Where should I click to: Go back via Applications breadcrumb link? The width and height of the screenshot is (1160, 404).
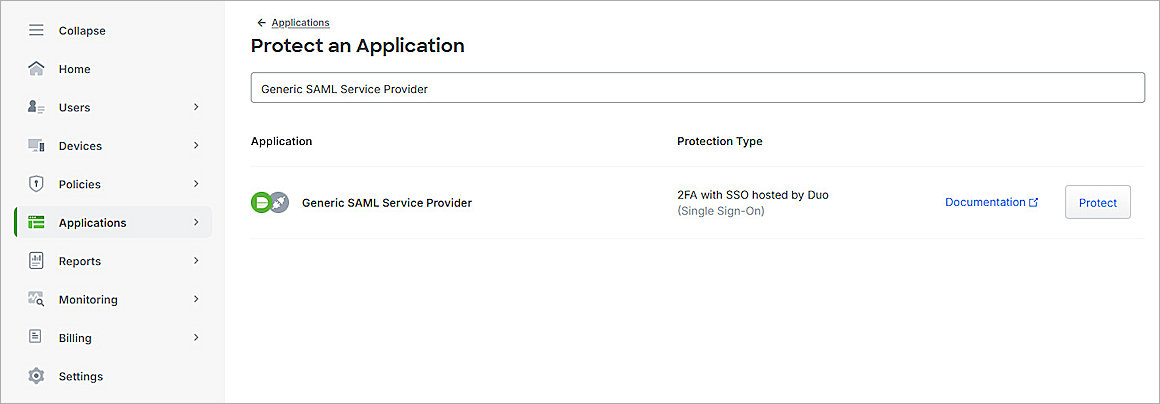(300, 23)
